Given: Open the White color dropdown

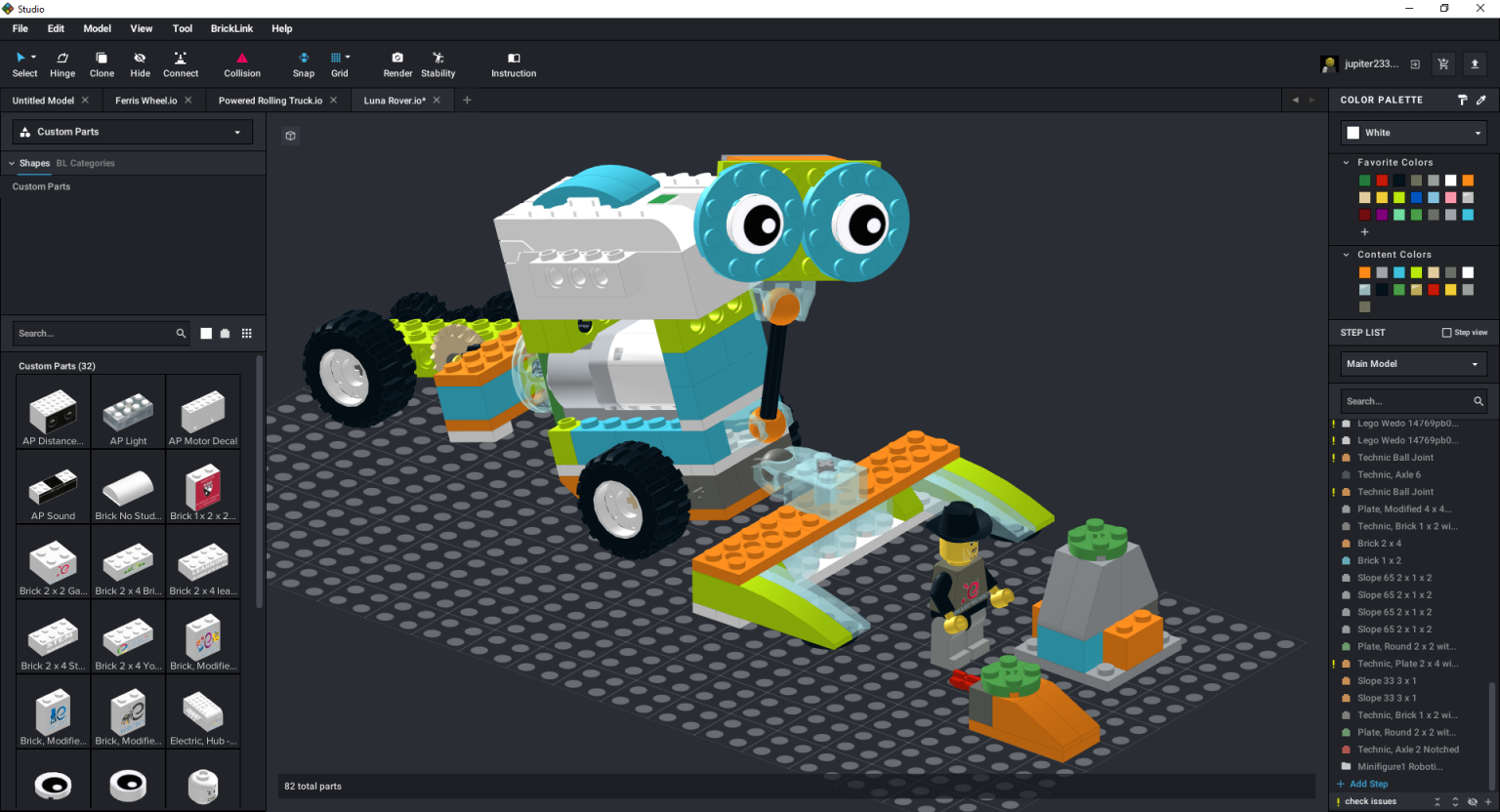Looking at the screenshot, I should tap(1413, 133).
